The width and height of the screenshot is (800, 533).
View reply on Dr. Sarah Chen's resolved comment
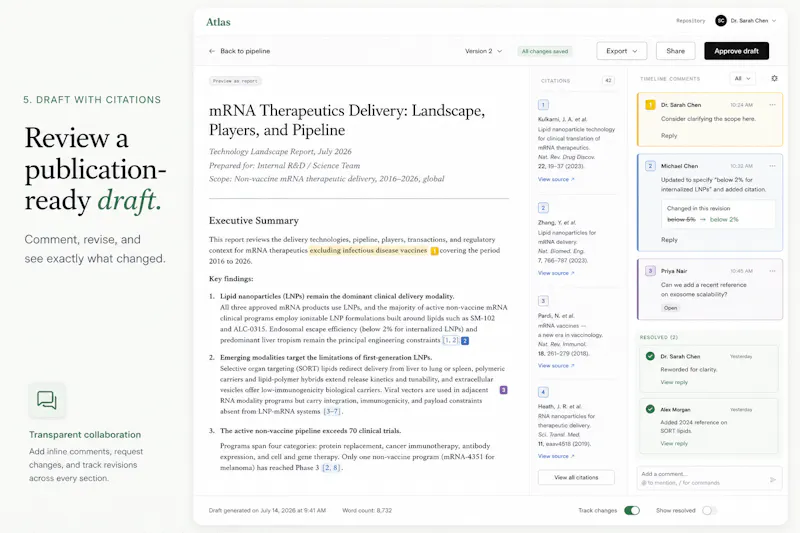click(x=674, y=382)
